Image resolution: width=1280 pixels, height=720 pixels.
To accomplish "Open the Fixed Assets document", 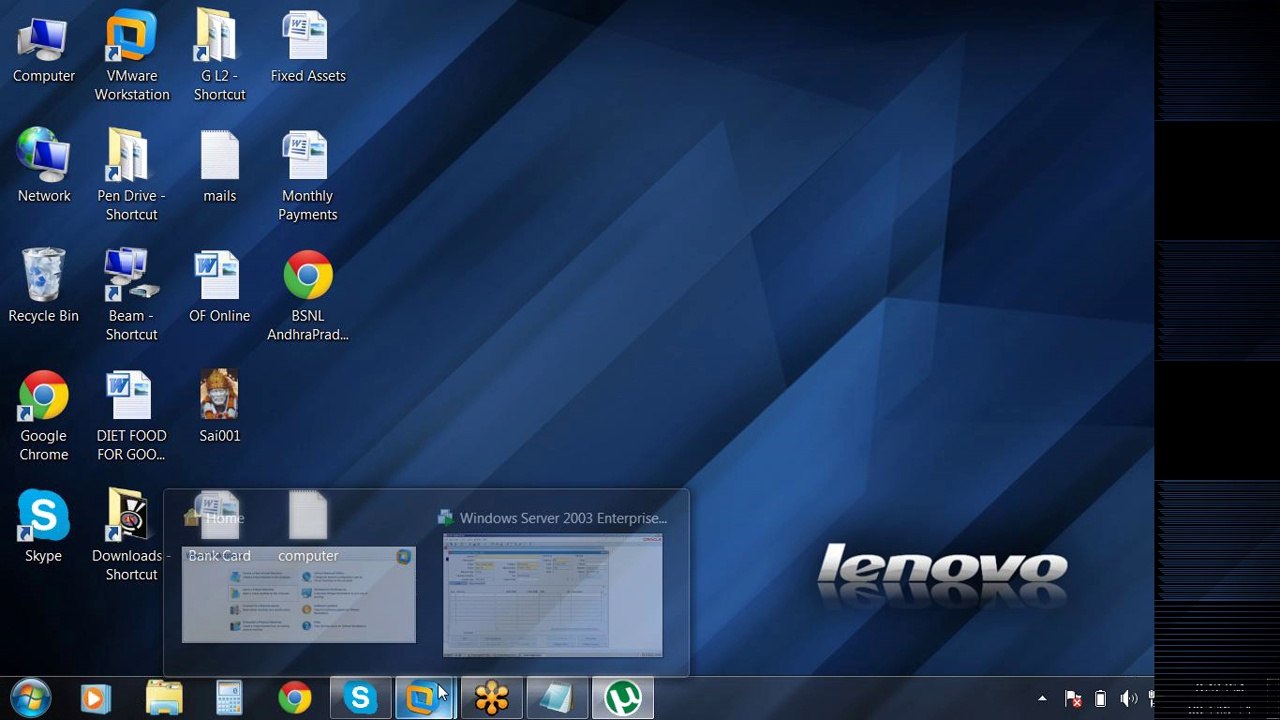I will 307,47.
